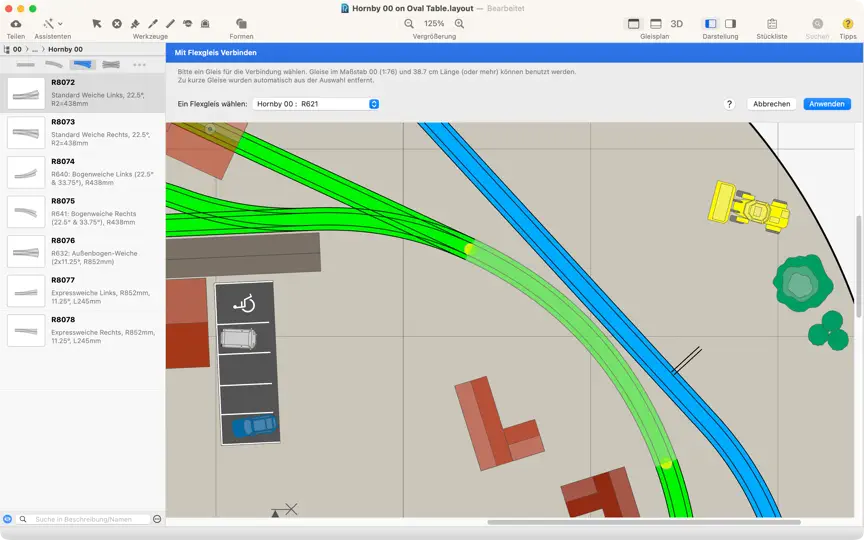Select the delete (X circle) tool

(117, 24)
